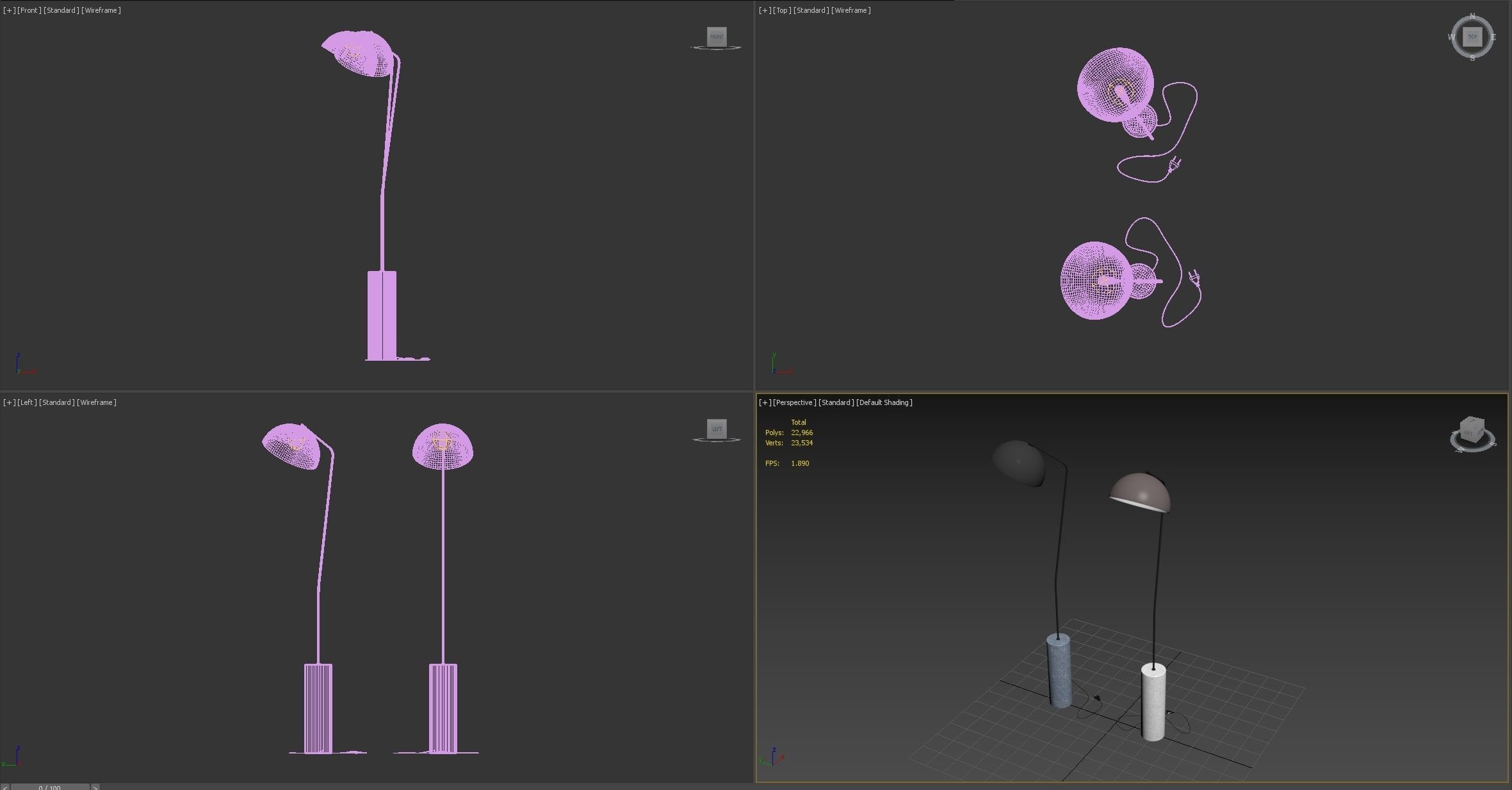Click the S compass letter on Top ViewCube
The image size is (1512, 790).
[1472, 58]
